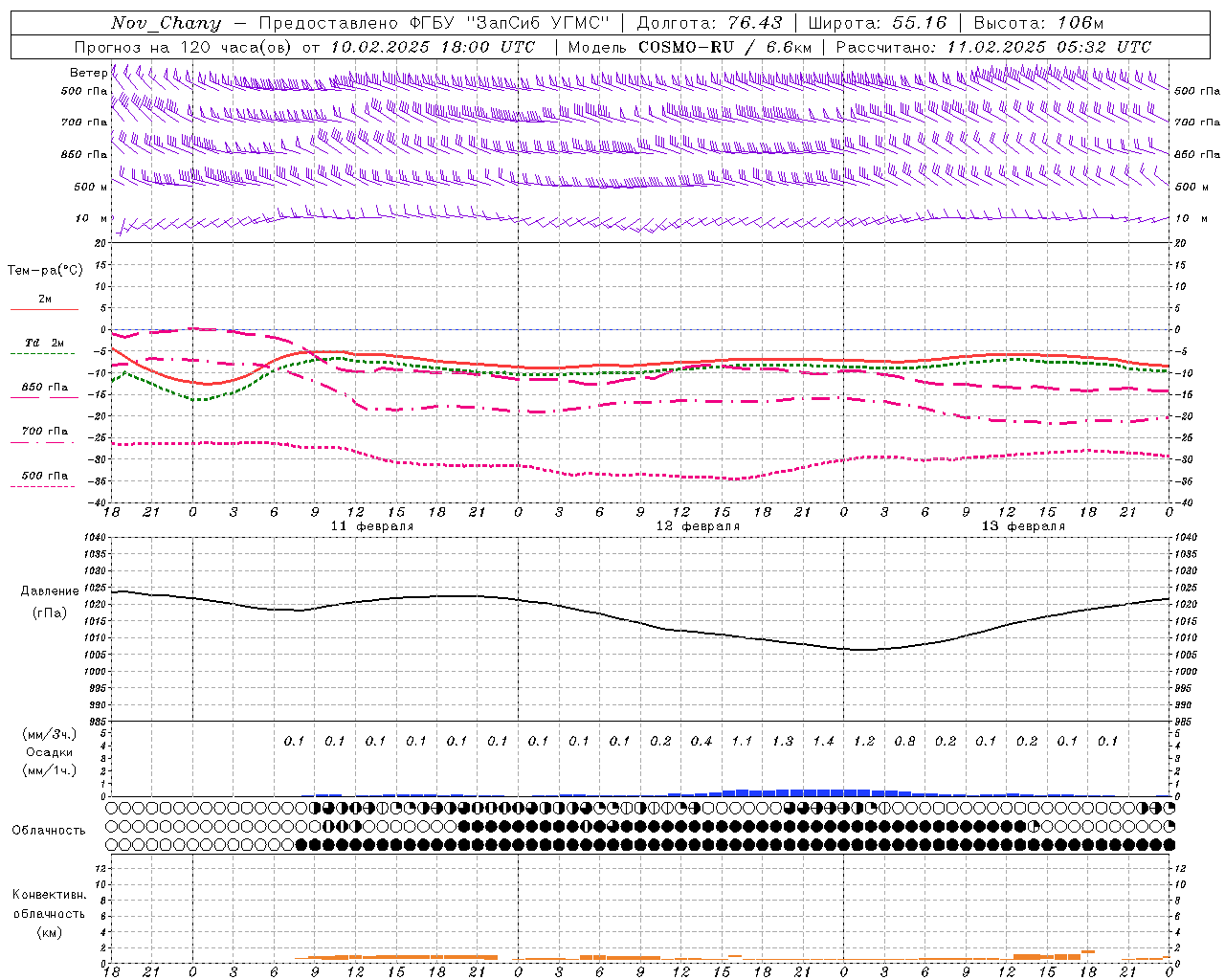Select the forecast start 10.02.2025 18:00 UTC
Screen dimensions: 1225x980
pyautogui.click(x=433, y=47)
